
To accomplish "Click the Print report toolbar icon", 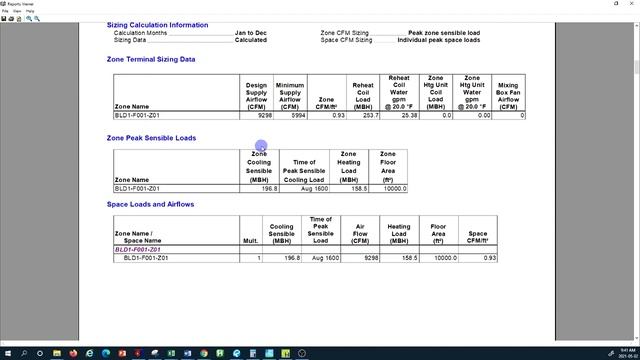I will pyautogui.click(x=11, y=19).
